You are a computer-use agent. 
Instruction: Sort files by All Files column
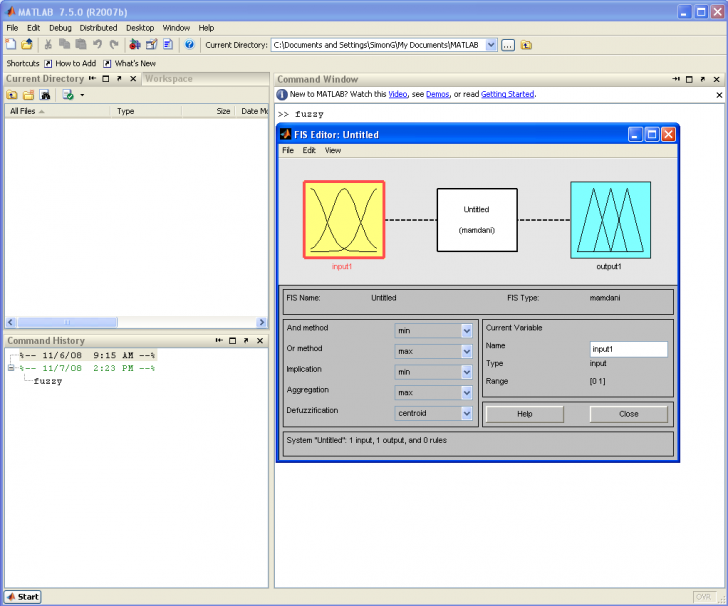click(58, 111)
